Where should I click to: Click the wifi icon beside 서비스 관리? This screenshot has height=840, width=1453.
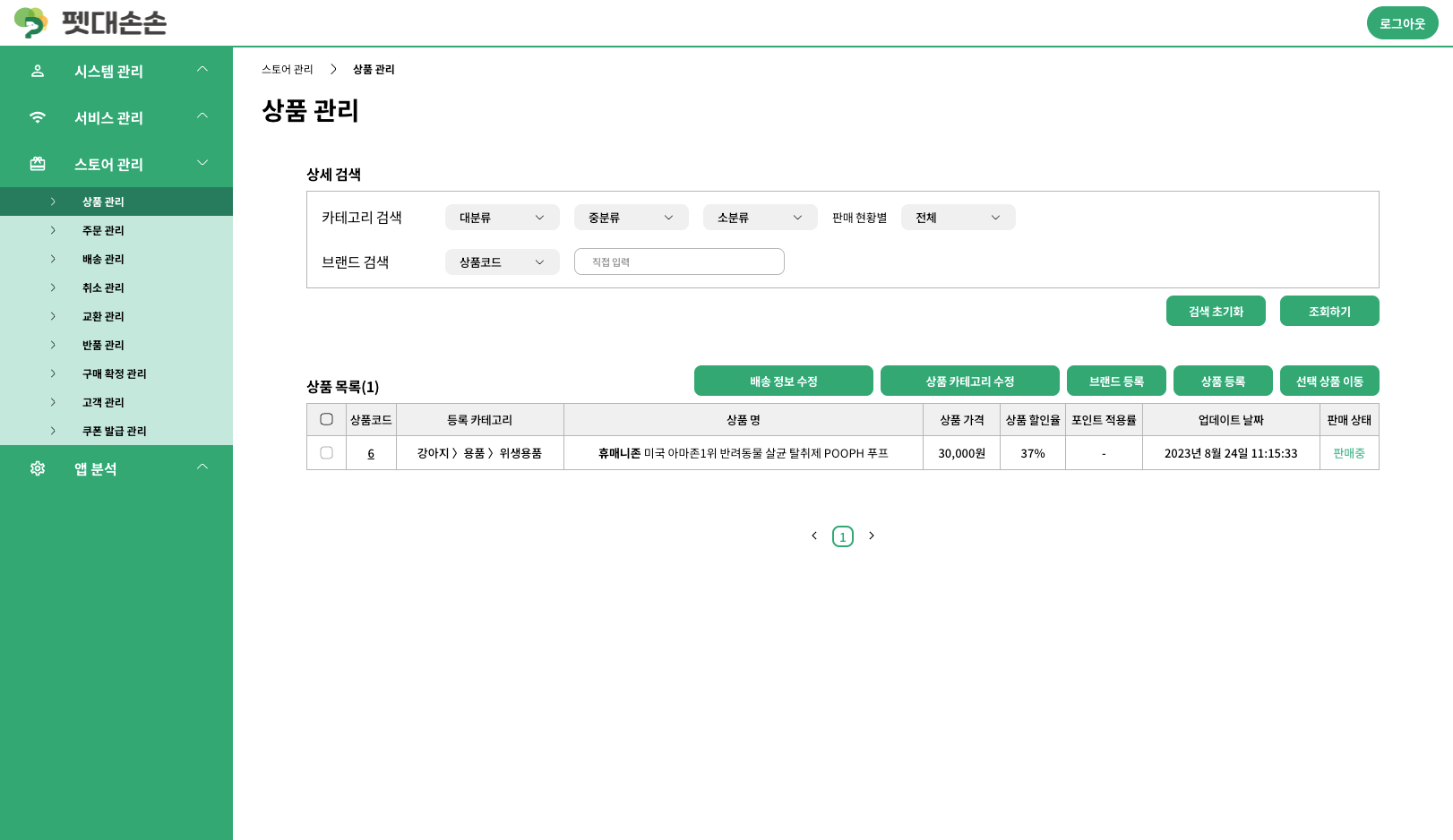pos(38,117)
